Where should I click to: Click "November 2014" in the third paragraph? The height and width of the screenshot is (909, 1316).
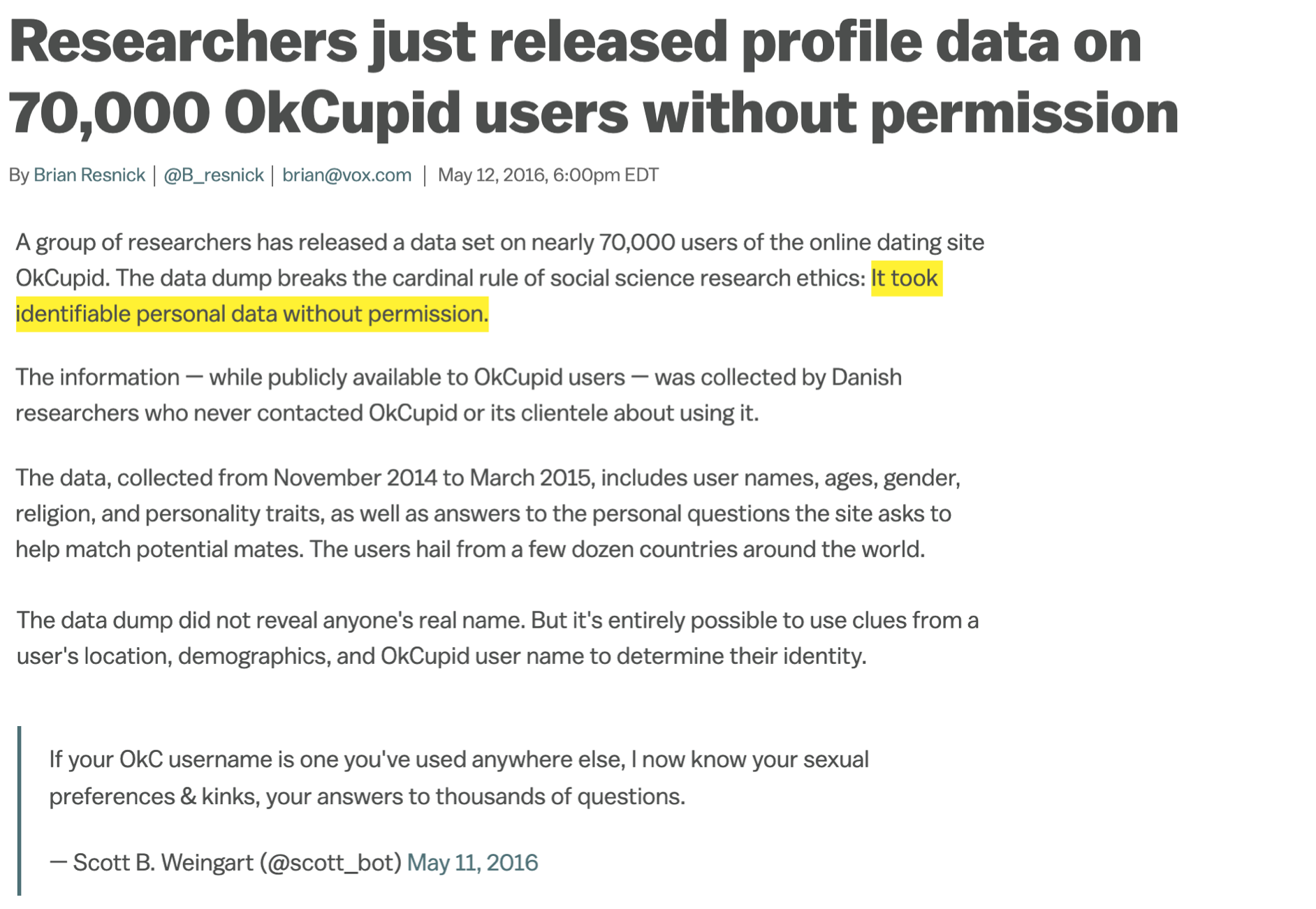point(355,478)
